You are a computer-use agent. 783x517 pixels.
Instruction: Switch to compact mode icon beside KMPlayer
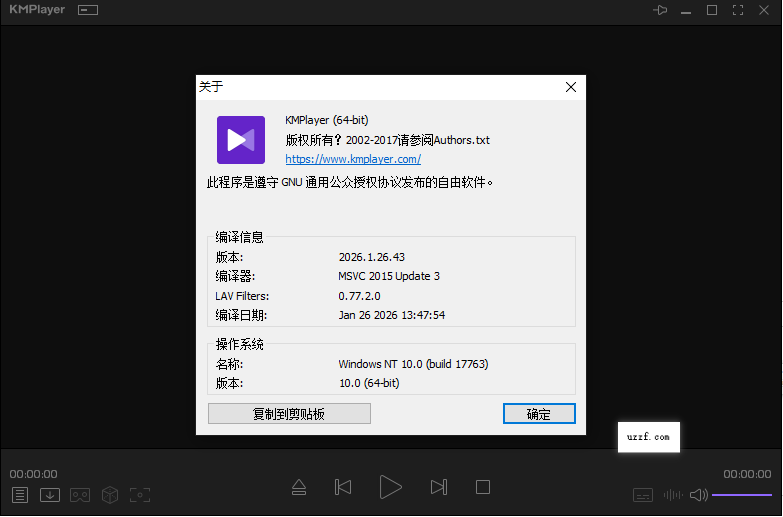pos(88,10)
